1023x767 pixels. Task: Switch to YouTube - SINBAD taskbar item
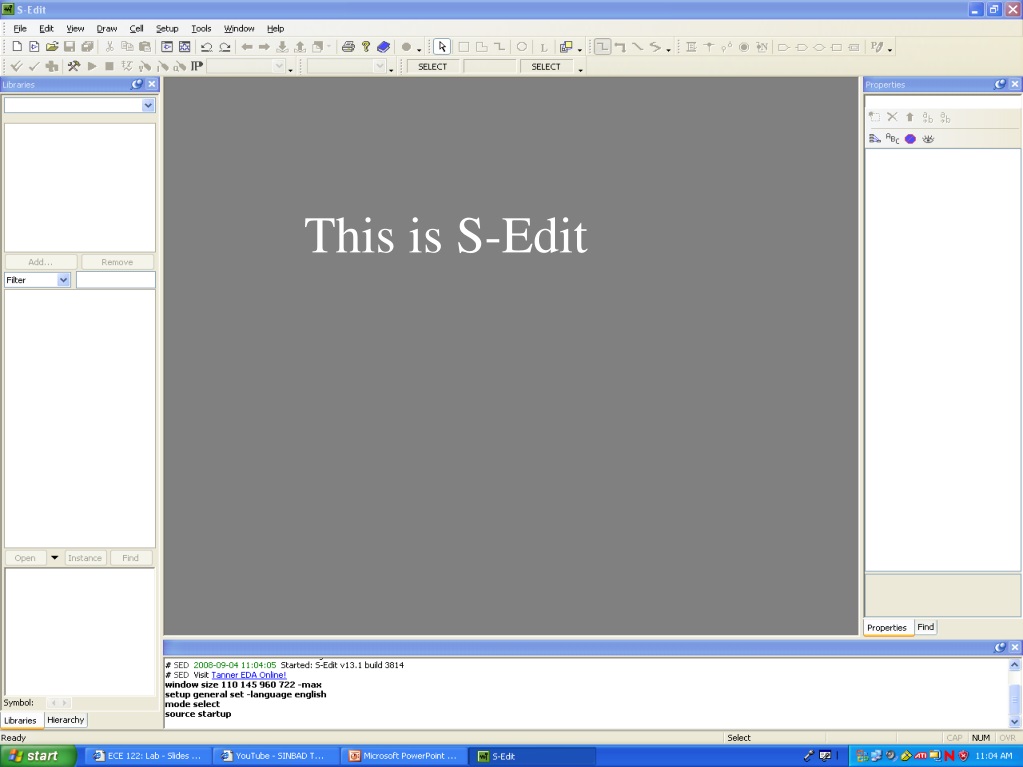[x=275, y=756]
